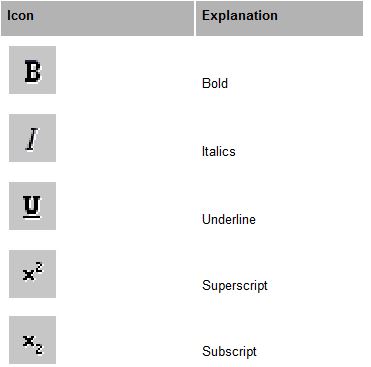Image resolution: width=371 pixels, height=367 pixels.
Task: Select the Italics explanation text
Action: [x=218, y=151]
